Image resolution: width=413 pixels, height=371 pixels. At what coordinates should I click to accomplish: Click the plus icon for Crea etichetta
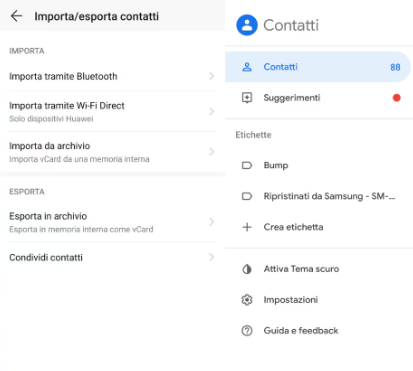pos(247,227)
